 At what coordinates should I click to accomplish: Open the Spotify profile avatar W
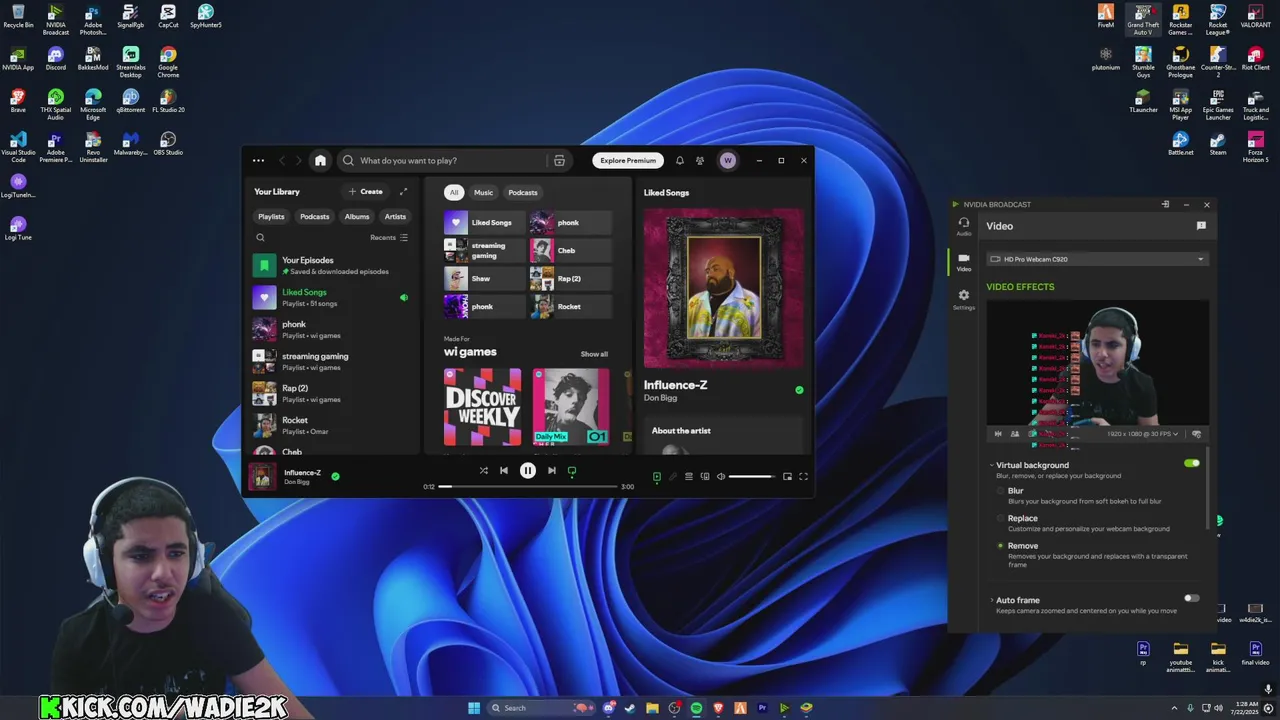[x=728, y=160]
